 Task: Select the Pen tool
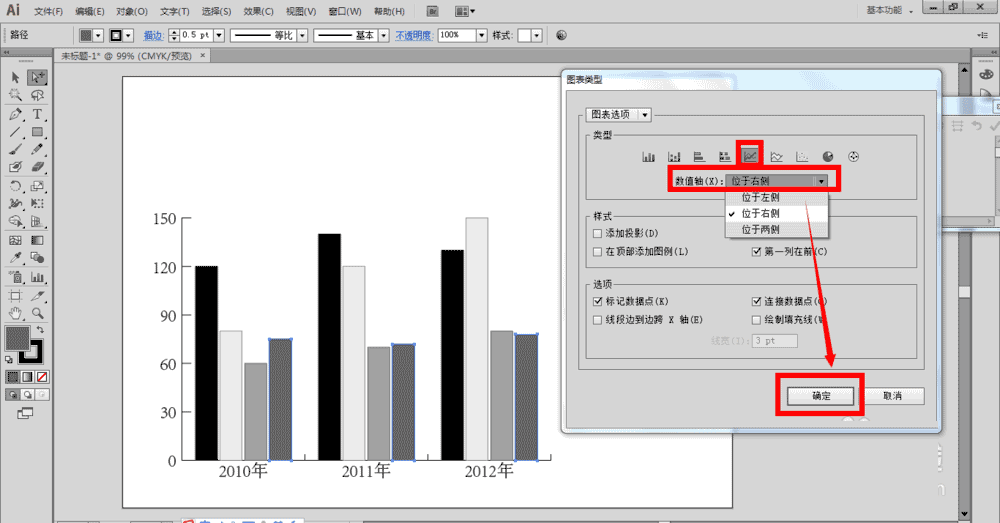(x=15, y=114)
